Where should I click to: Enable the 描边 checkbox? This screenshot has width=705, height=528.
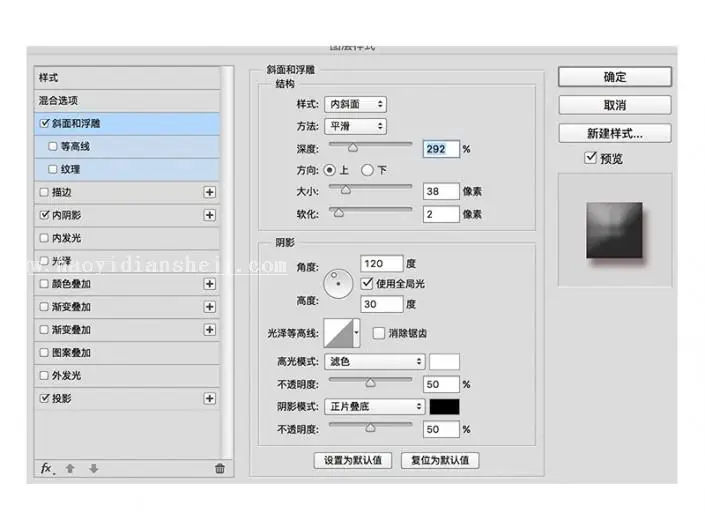pyautogui.click(x=44, y=192)
